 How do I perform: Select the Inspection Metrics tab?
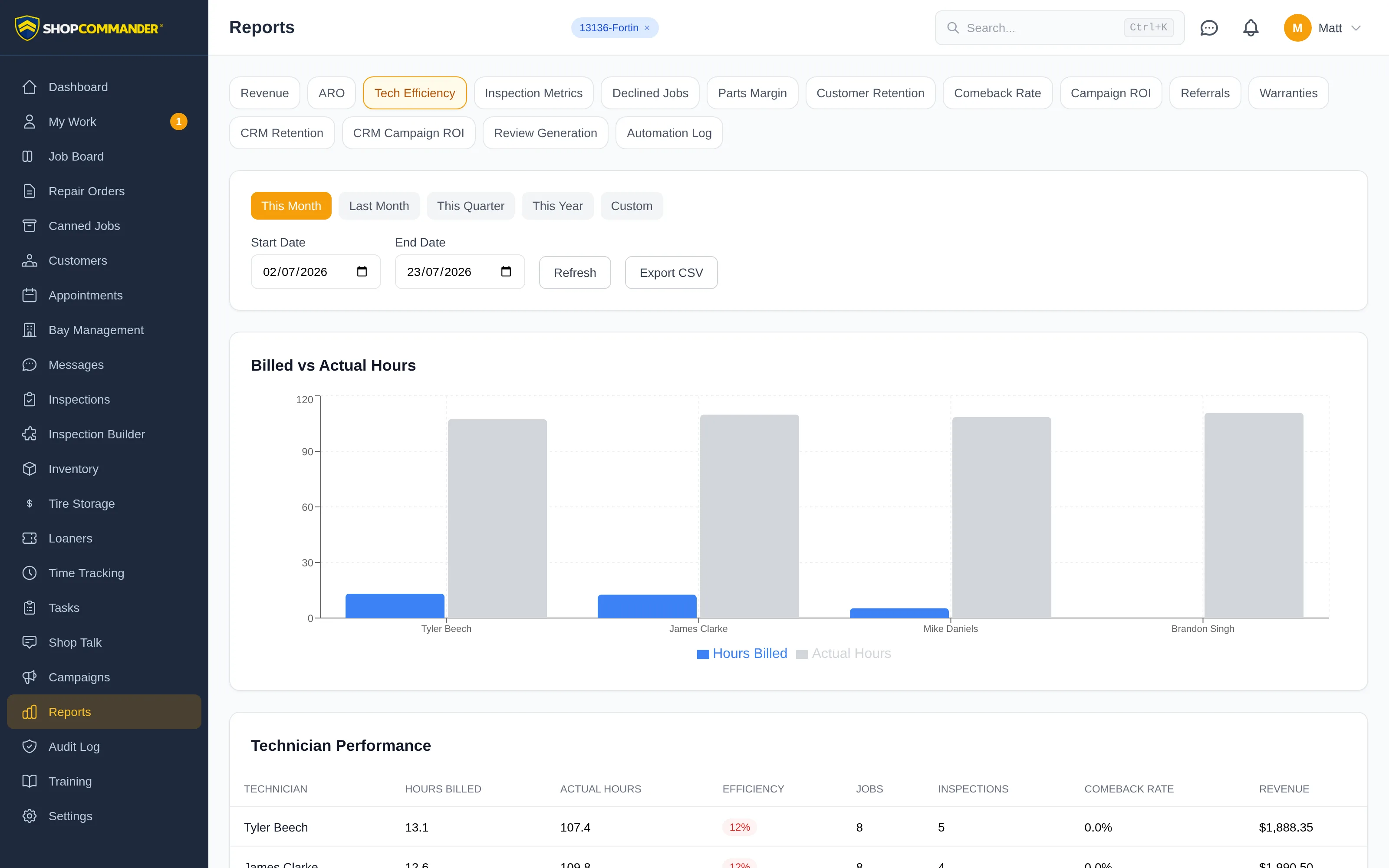coord(533,93)
